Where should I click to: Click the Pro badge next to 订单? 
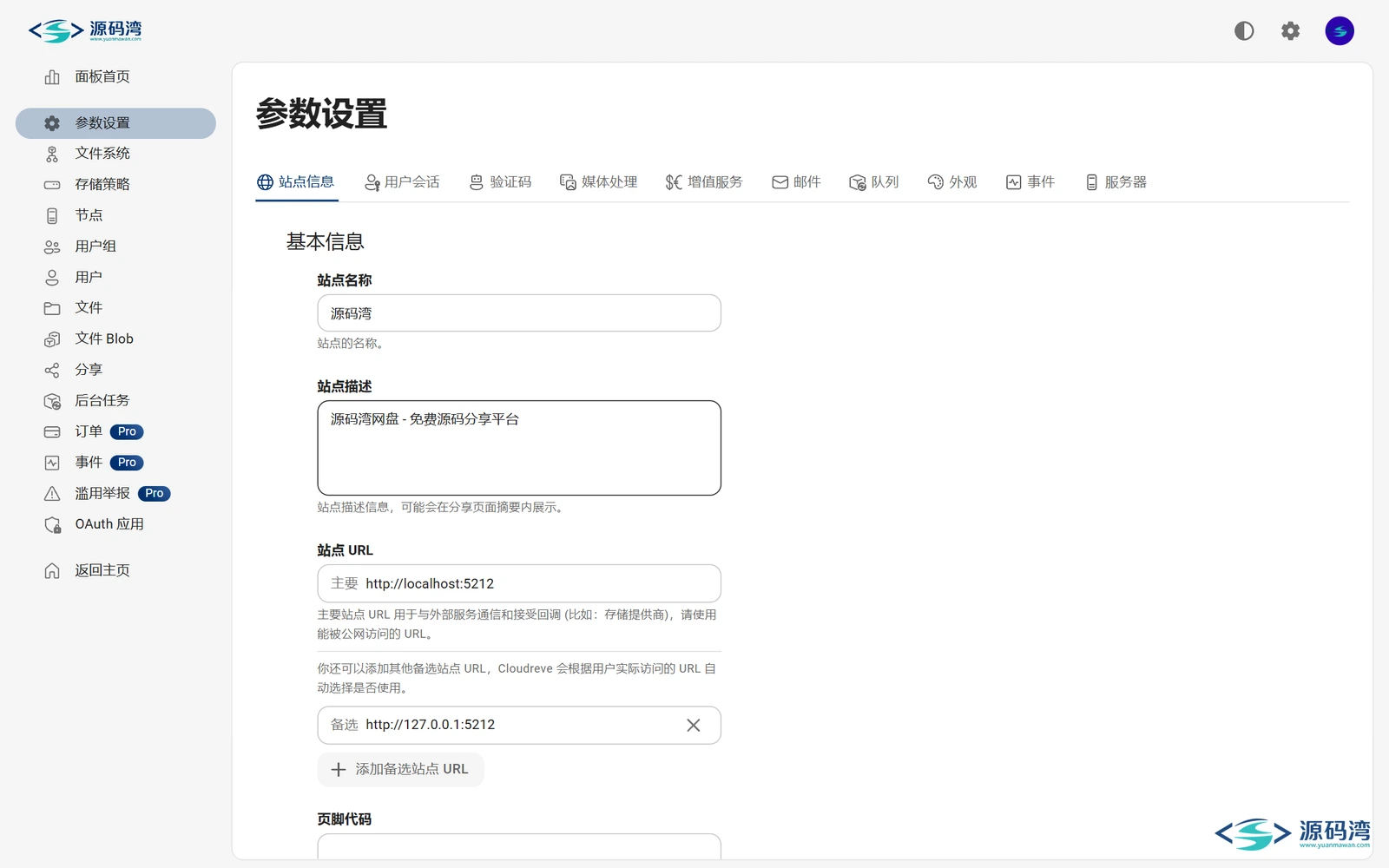point(127,432)
